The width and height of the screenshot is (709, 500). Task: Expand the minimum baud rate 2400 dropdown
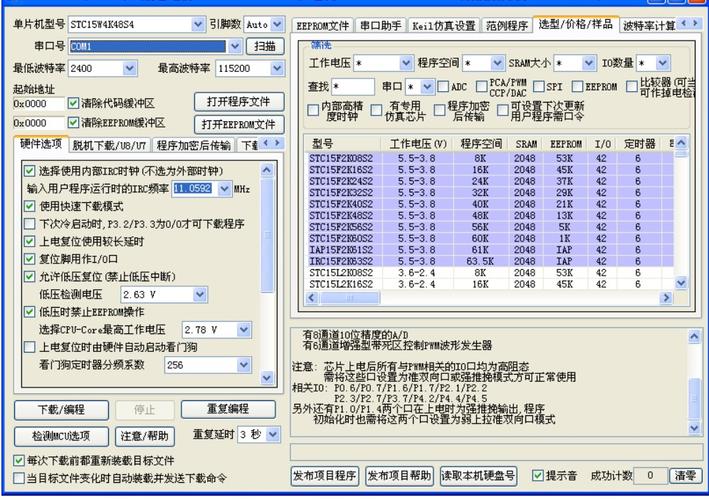129,68
